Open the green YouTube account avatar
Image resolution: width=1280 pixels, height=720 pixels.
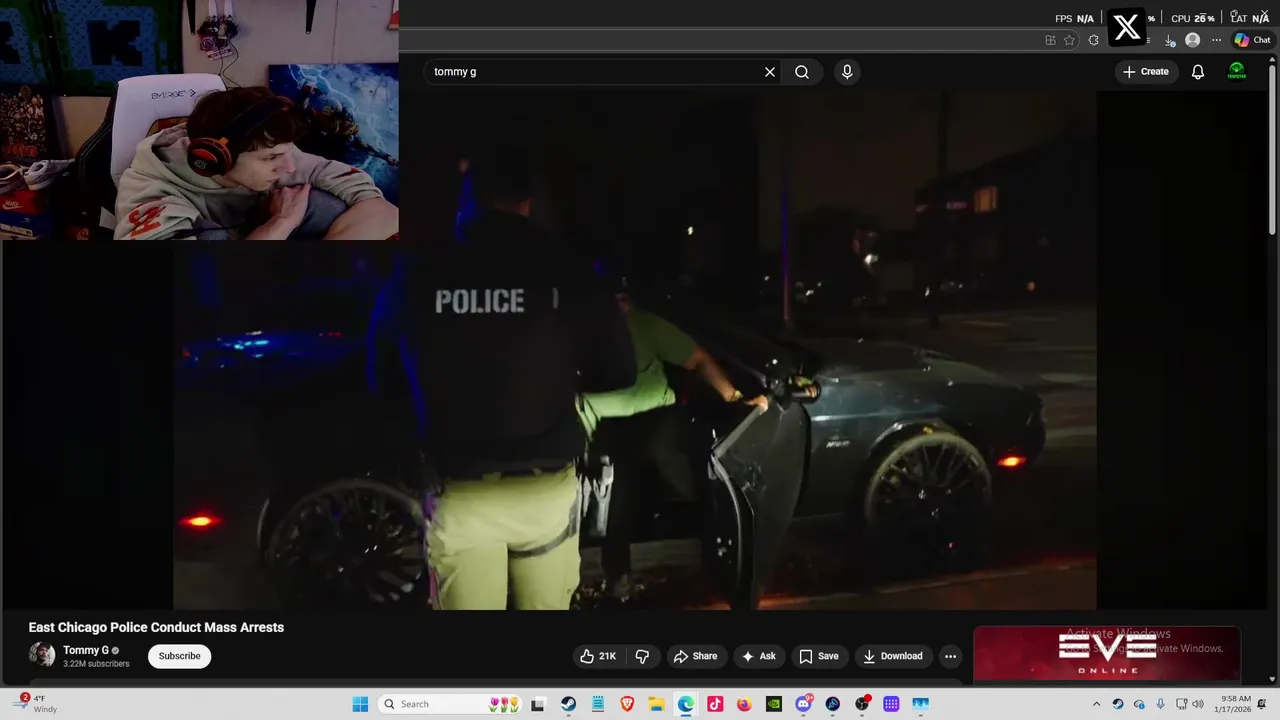point(1237,72)
